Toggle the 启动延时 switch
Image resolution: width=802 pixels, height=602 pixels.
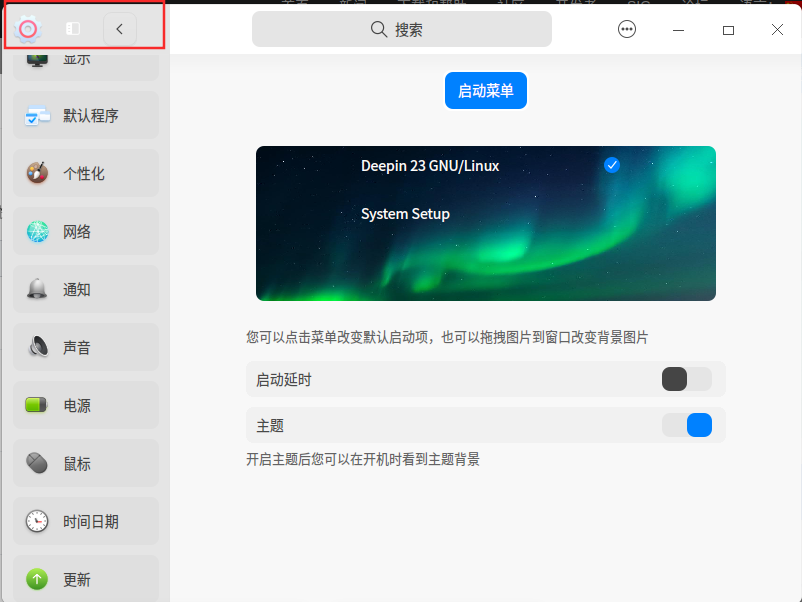click(686, 379)
